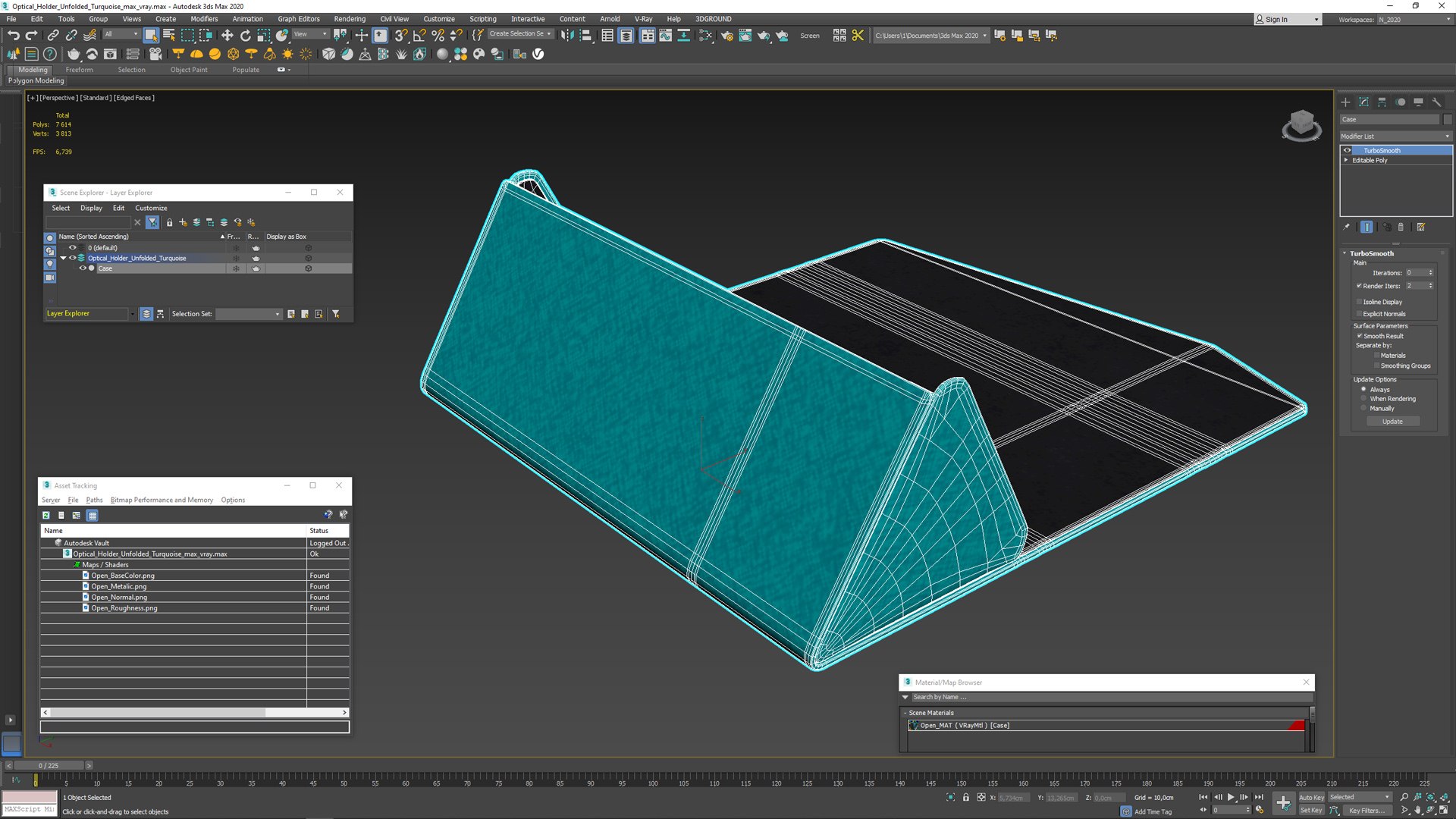The image size is (1456, 819).
Task: Enable Explicit Normals checkbox
Action: pos(1359,314)
